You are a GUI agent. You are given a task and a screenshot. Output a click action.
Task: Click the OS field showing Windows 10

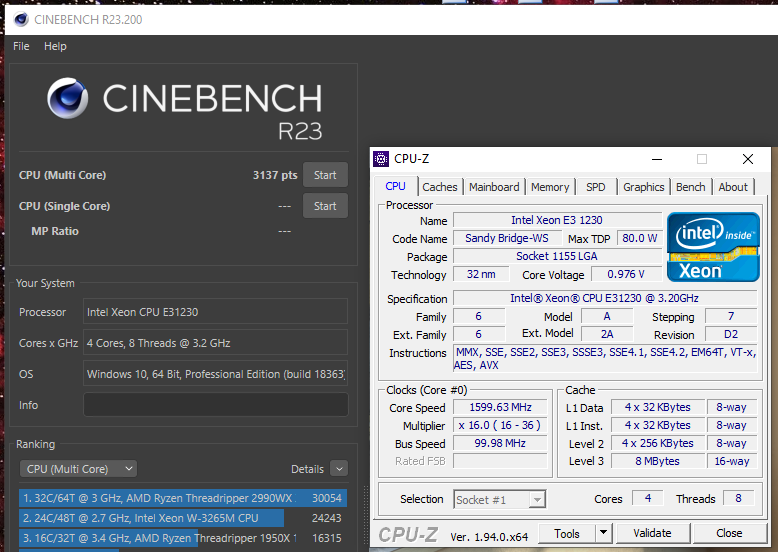coord(215,374)
